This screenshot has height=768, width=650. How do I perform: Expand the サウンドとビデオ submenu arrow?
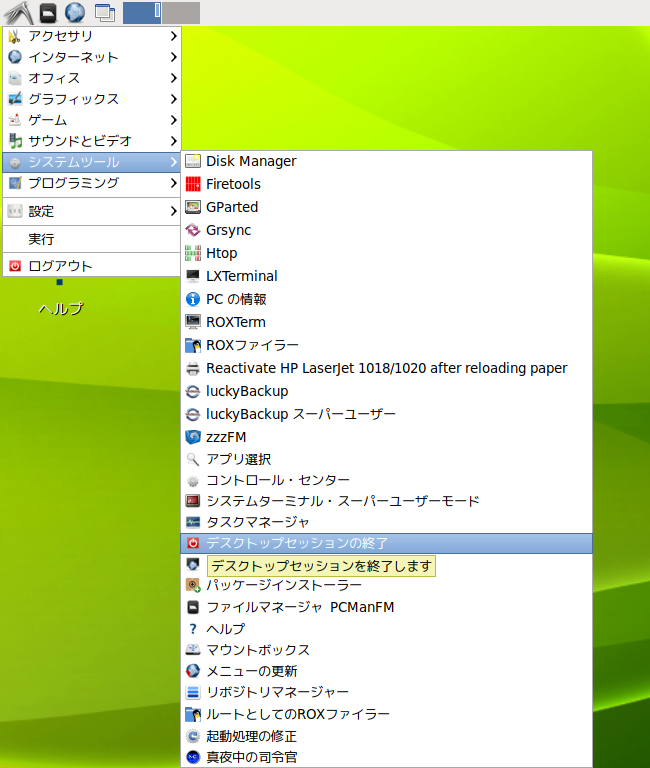tap(173, 141)
